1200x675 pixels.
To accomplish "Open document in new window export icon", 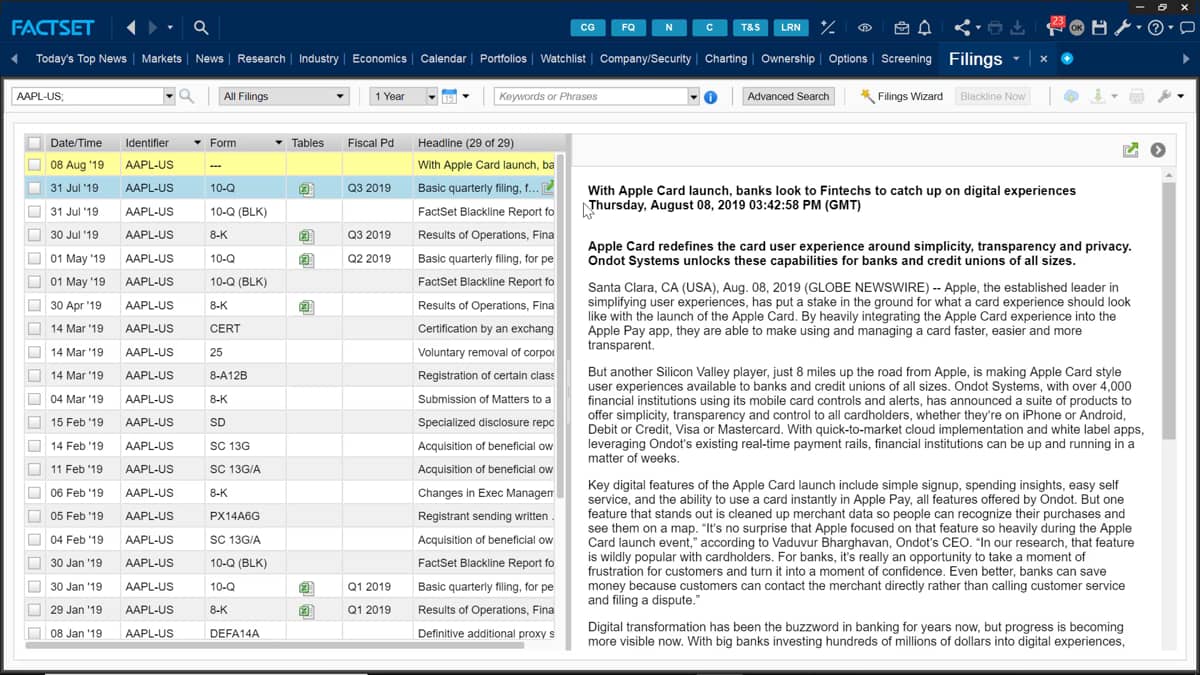I will tap(1131, 150).
